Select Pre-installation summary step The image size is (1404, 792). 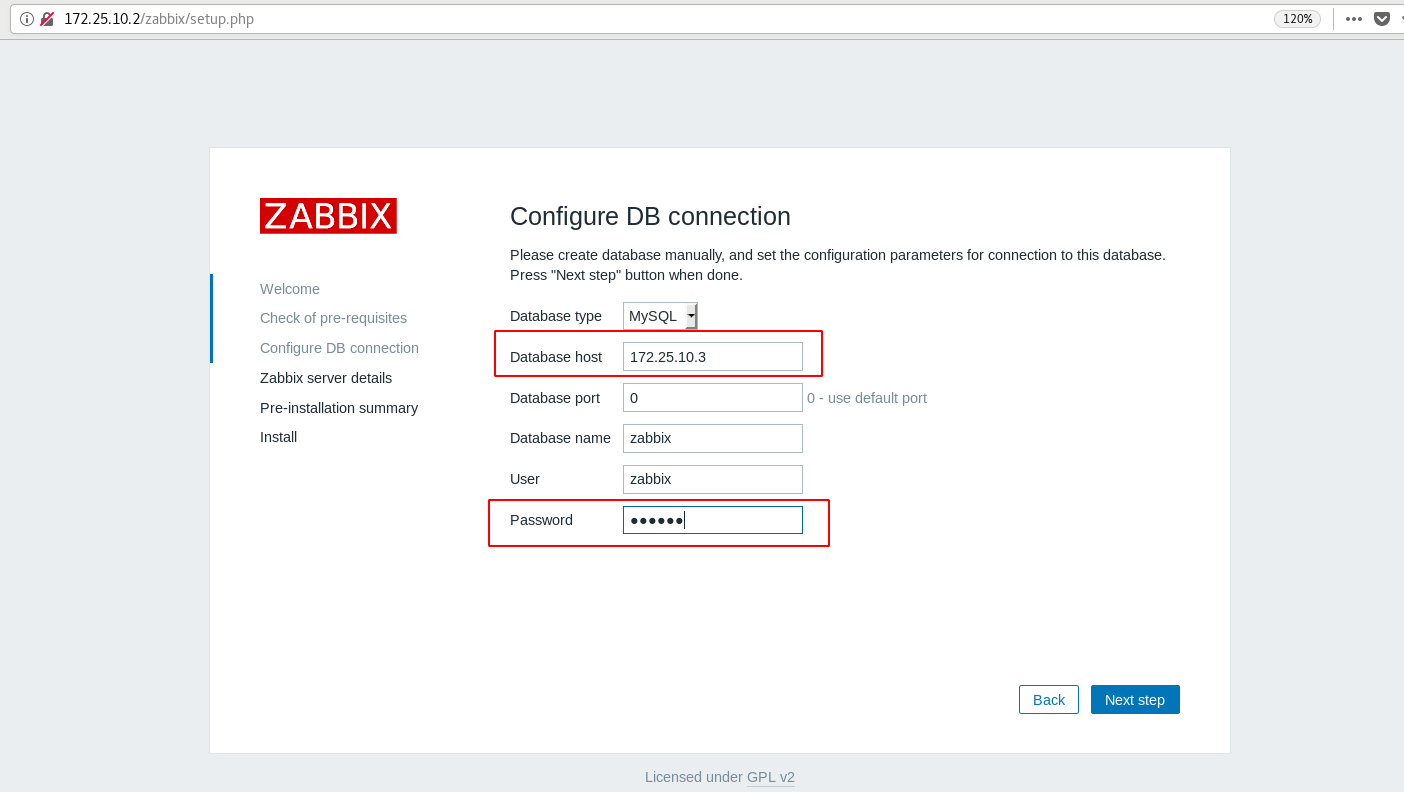point(339,408)
